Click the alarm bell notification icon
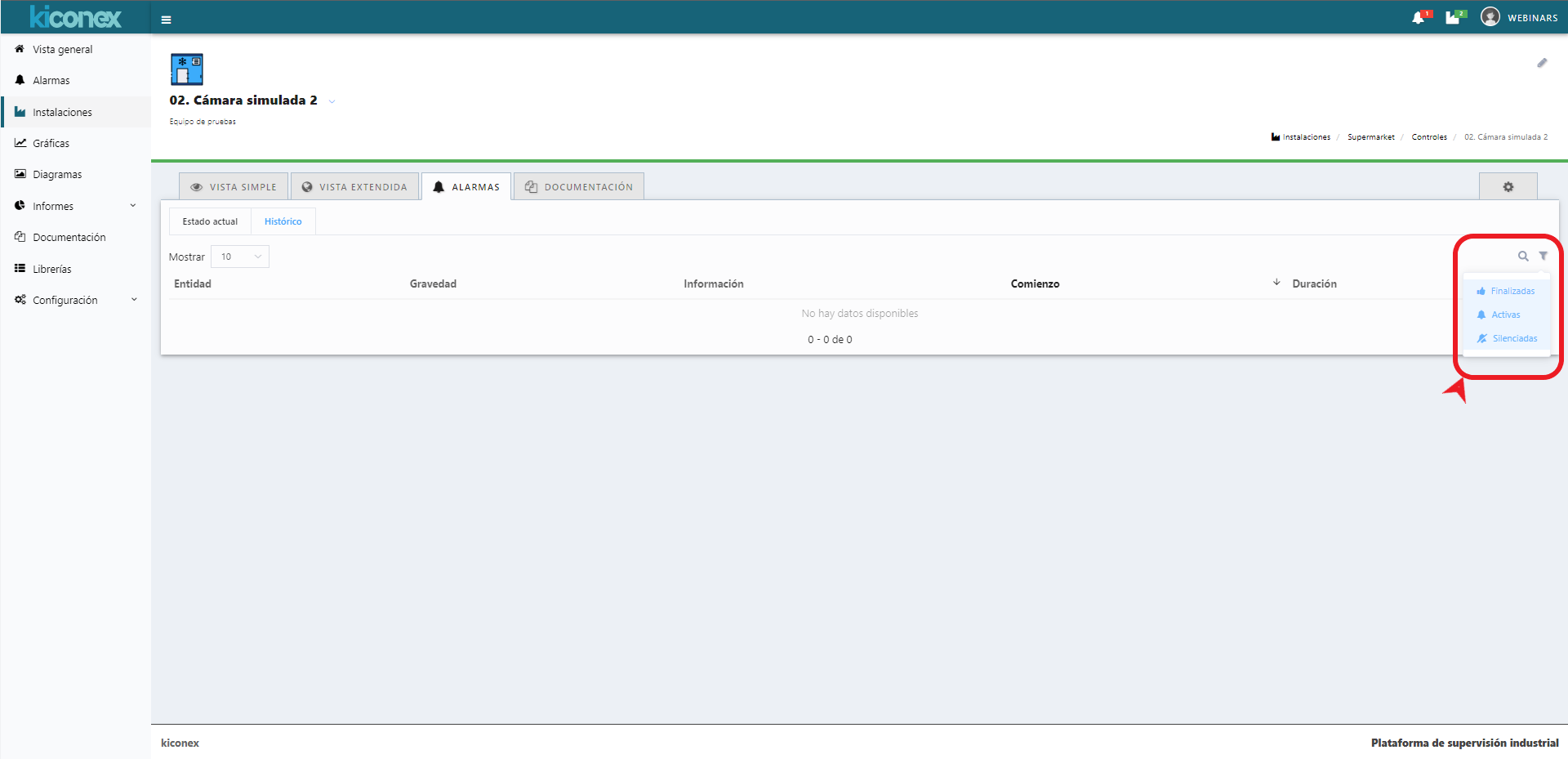Viewport: 1568px width, 759px height. pos(1418,18)
